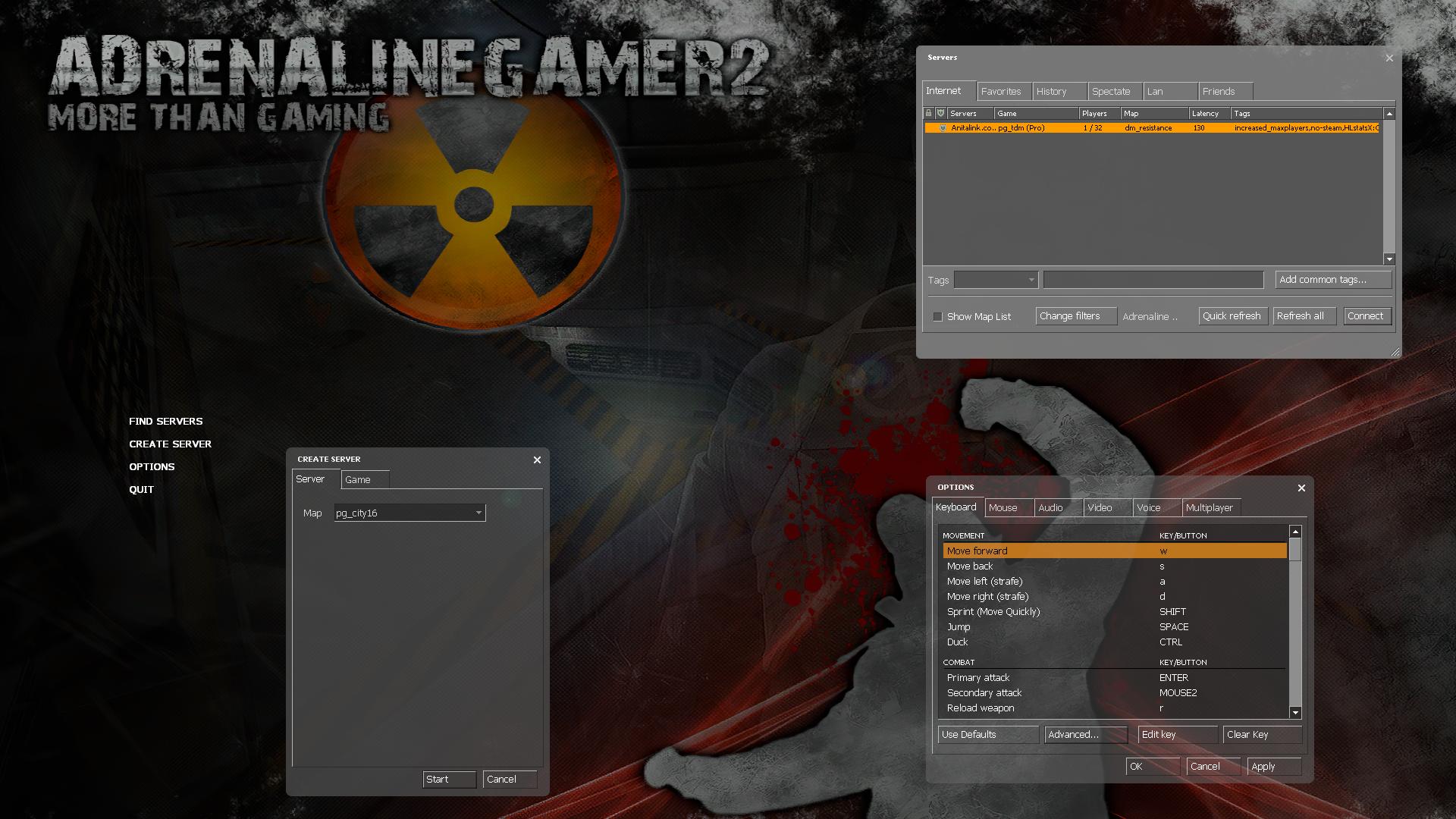Click the Servers window resize grip
The image size is (1456, 819).
pos(1395,351)
